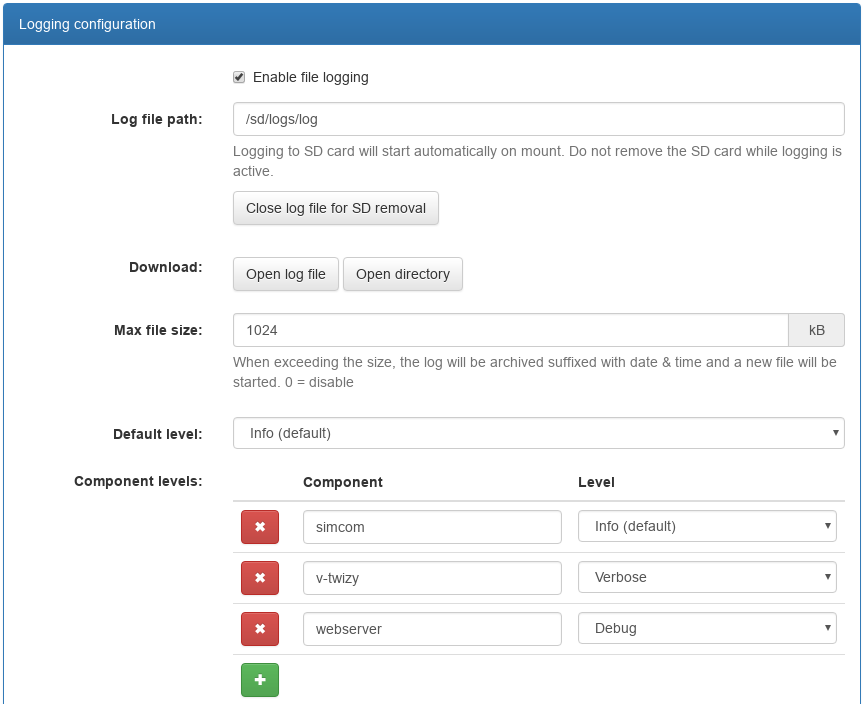Edit the webserver component name field
This screenshot has height=704, width=867.
pyautogui.click(x=432, y=629)
